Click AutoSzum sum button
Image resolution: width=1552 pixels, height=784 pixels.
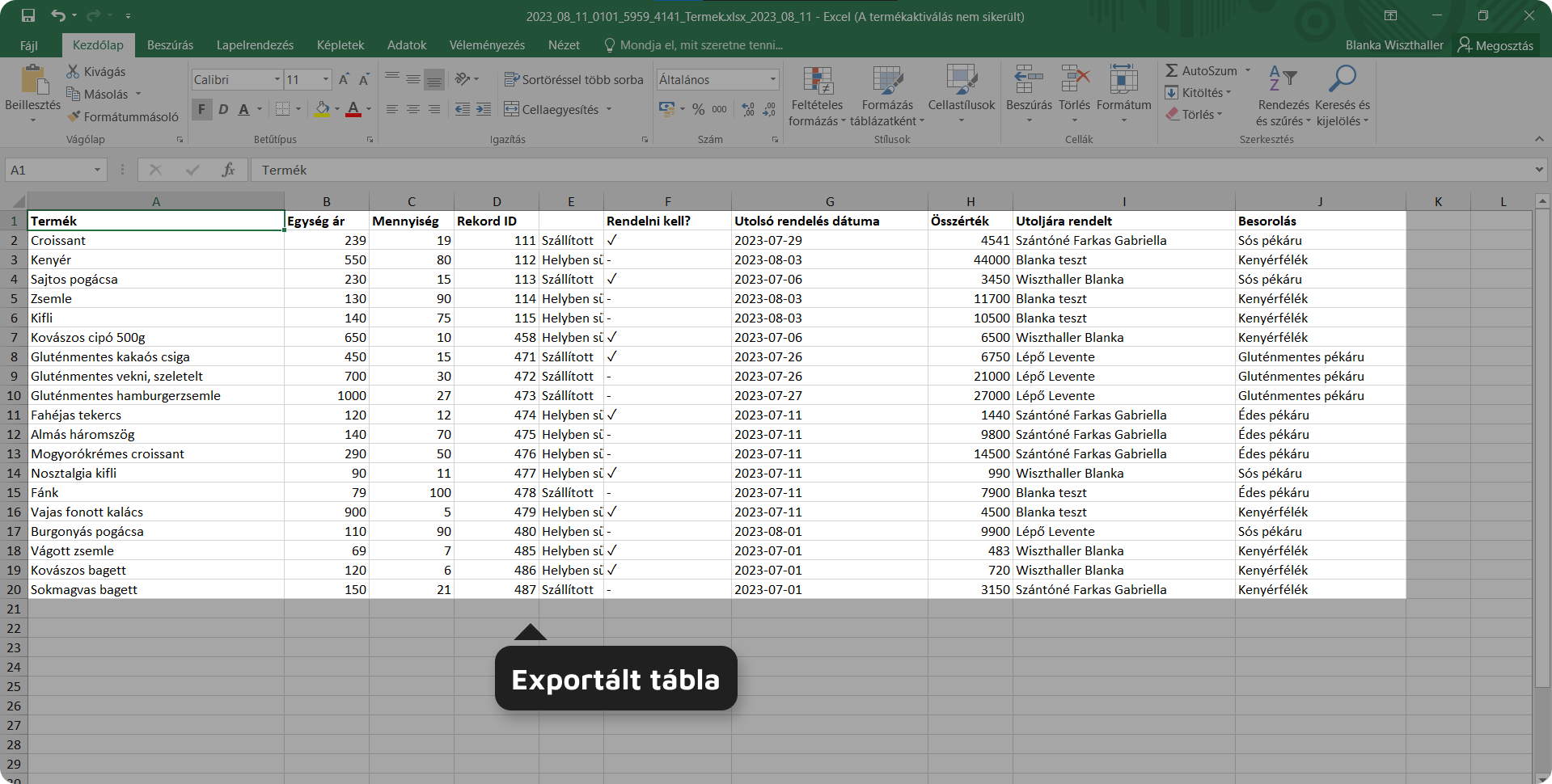[x=1201, y=71]
